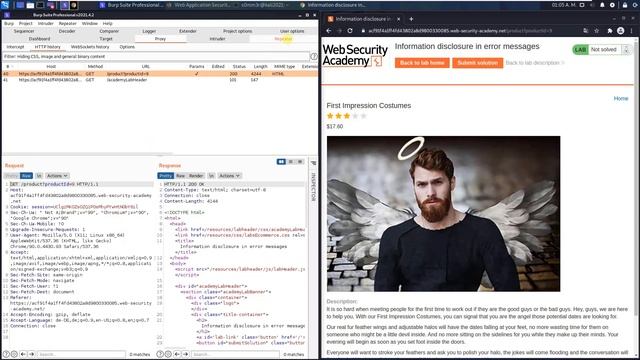Open the Logger tab

149,31
